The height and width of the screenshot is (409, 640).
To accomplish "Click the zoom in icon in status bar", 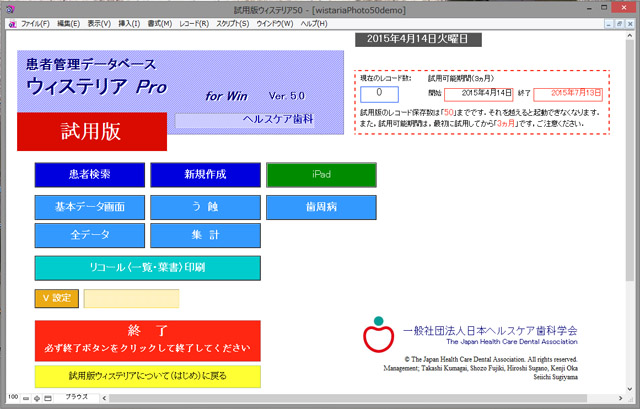I will 37,398.
